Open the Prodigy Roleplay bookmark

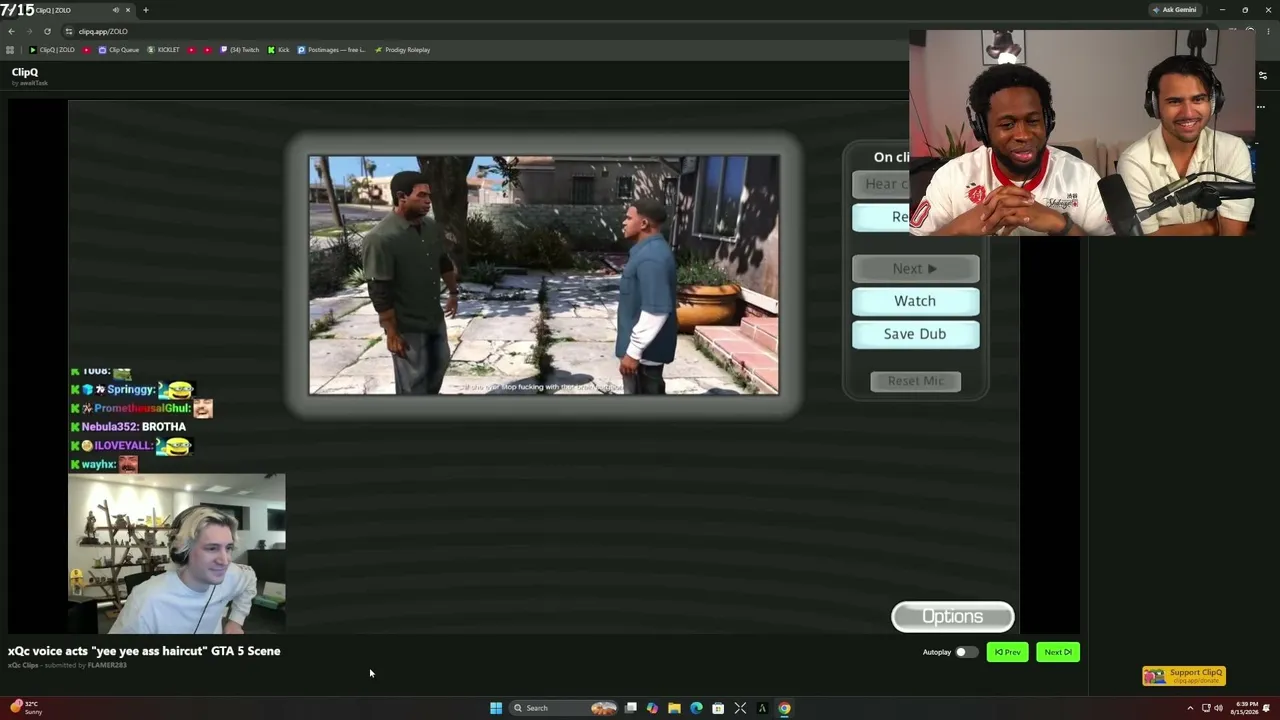(402, 50)
